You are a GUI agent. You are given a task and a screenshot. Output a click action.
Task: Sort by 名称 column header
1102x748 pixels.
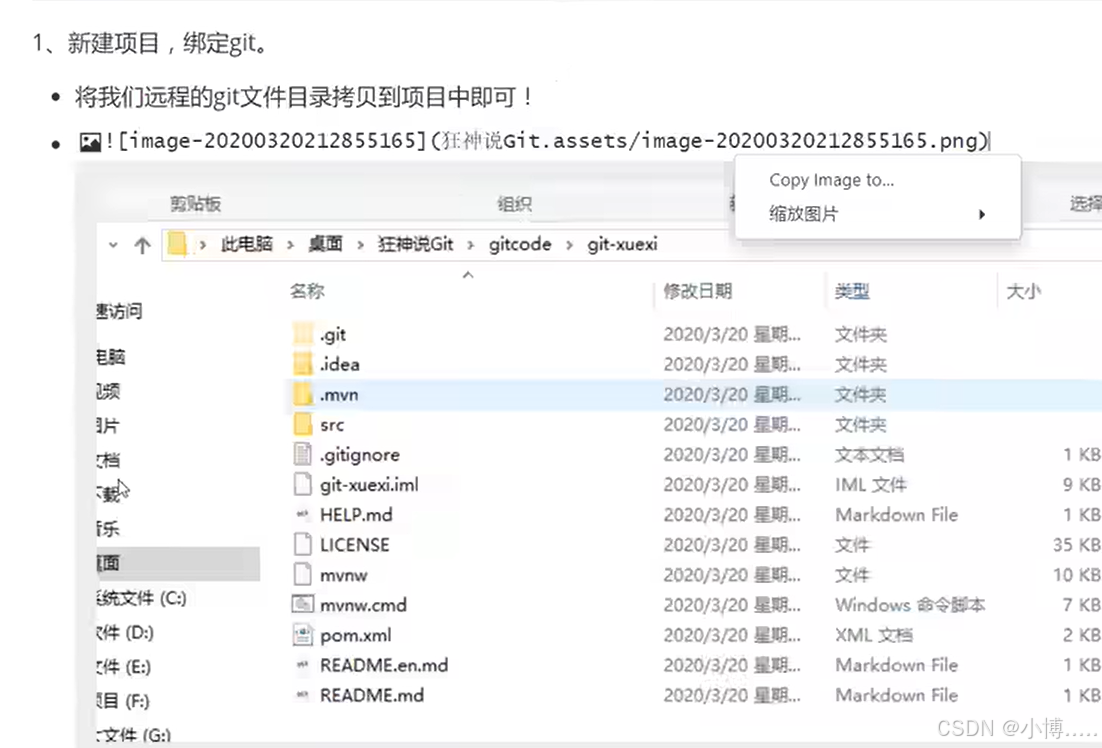pos(307,291)
